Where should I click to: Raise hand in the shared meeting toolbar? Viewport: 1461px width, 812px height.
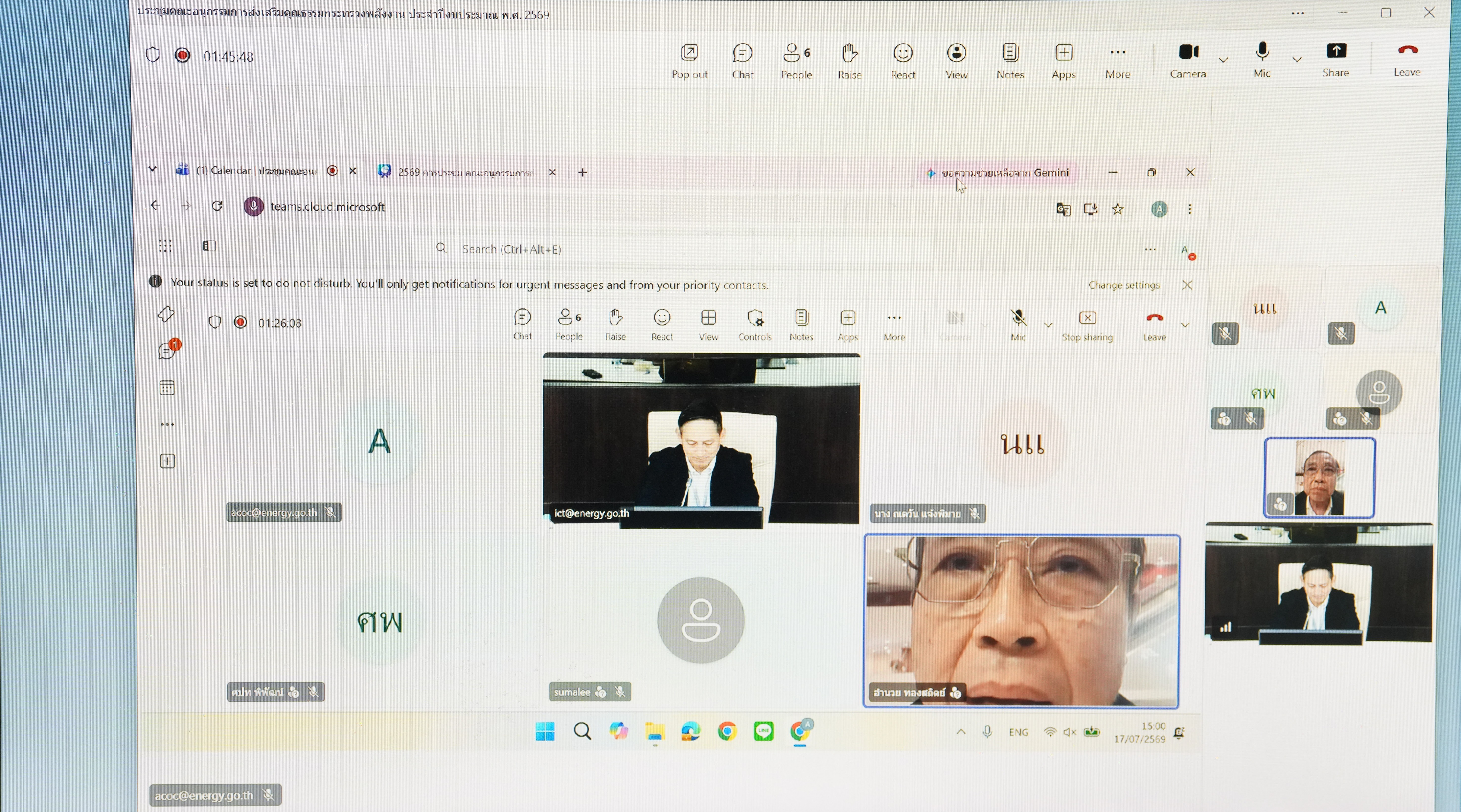[615, 324]
